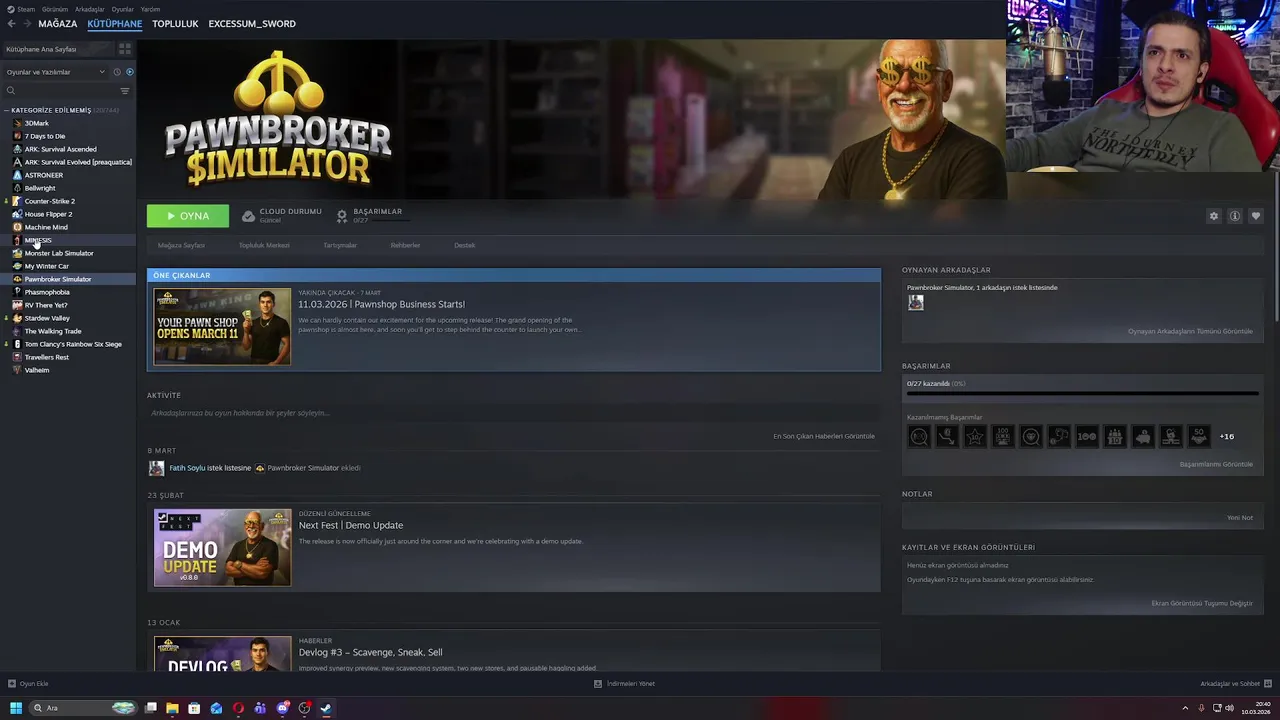This screenshot has width=1280, height=720.
Task: Open Microsoft Store from taskbar
Action: 194,708
